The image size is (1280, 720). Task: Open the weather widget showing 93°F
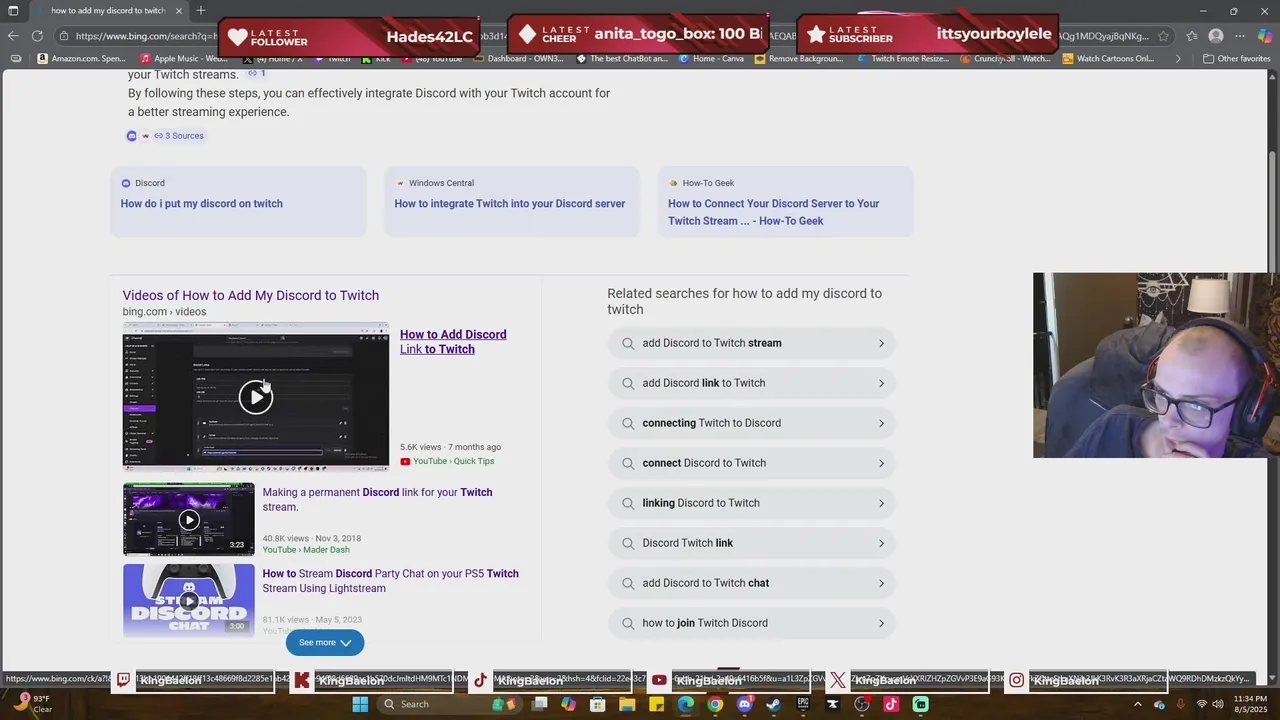[32, 704]
